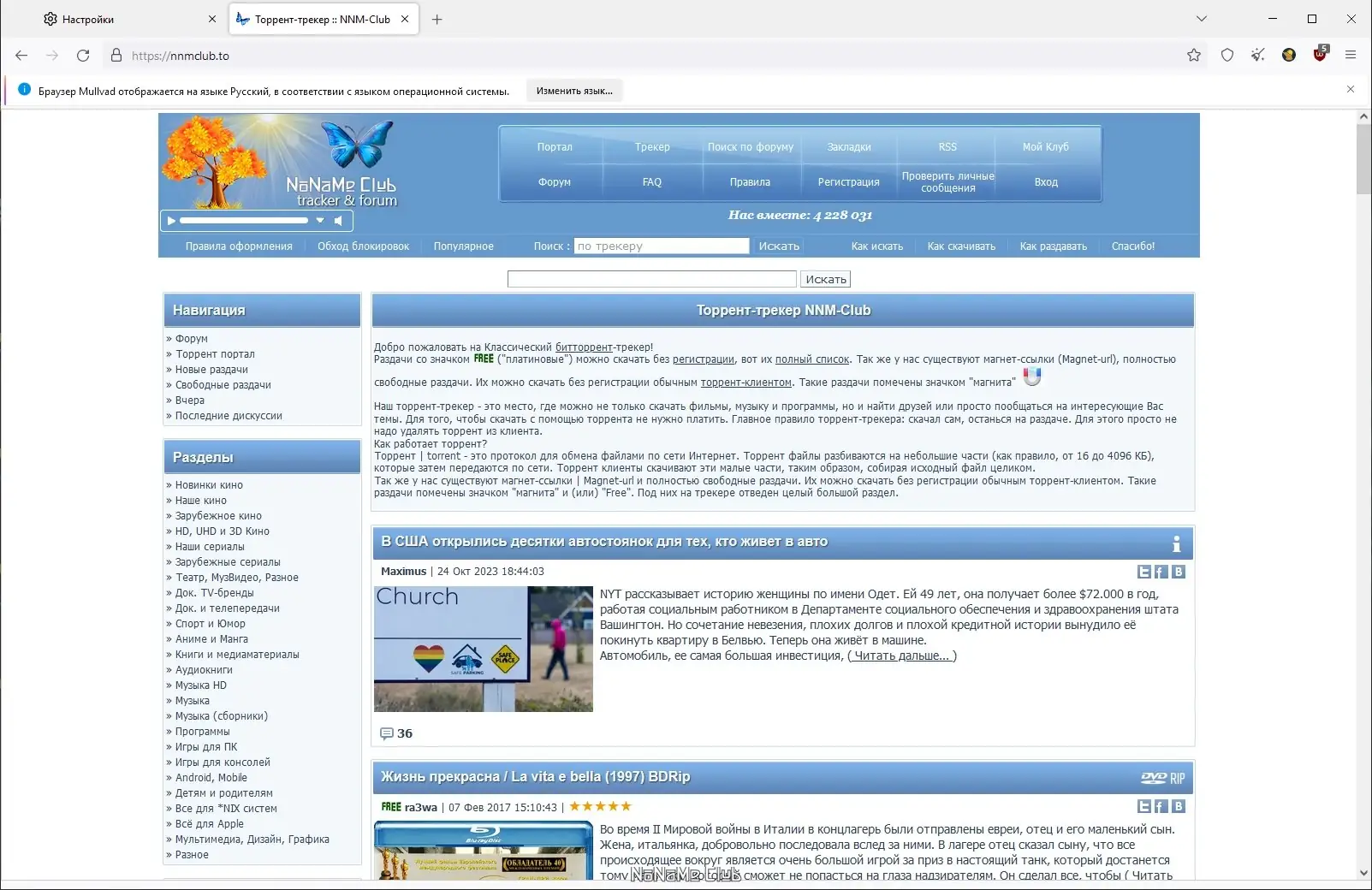Open Как скачивать link
This screenshot has width=1372, height=890.
[x=961, y=246]
